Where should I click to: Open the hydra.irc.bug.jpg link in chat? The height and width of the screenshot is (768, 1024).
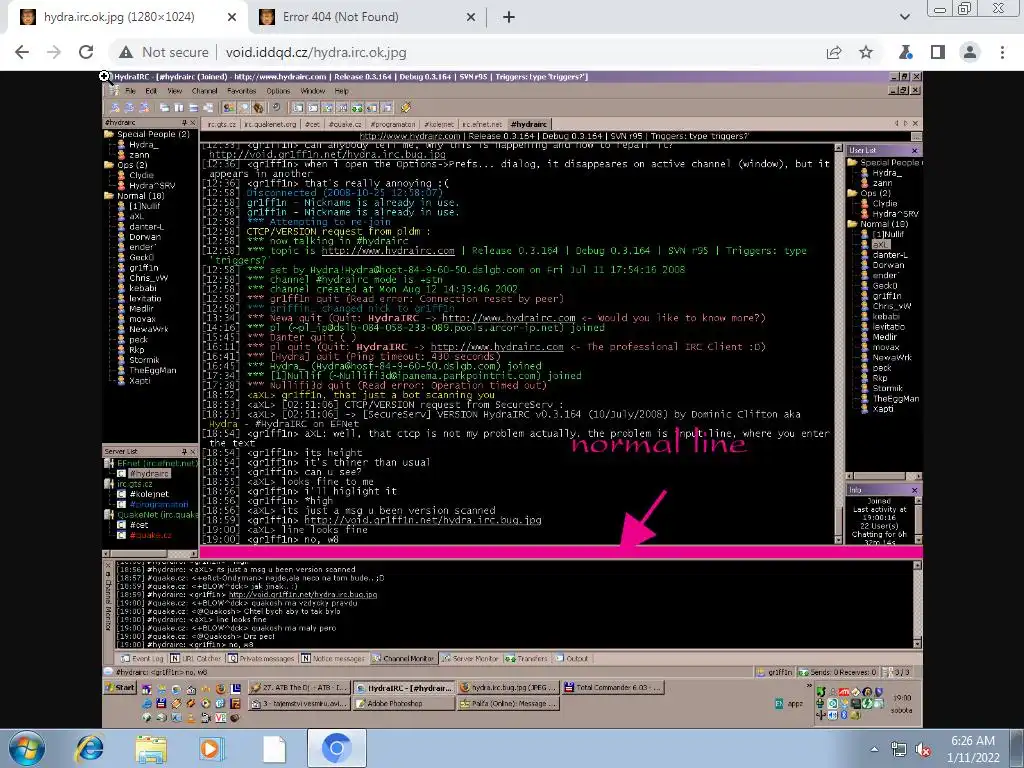pyautogui.click(x=423, y=520)
